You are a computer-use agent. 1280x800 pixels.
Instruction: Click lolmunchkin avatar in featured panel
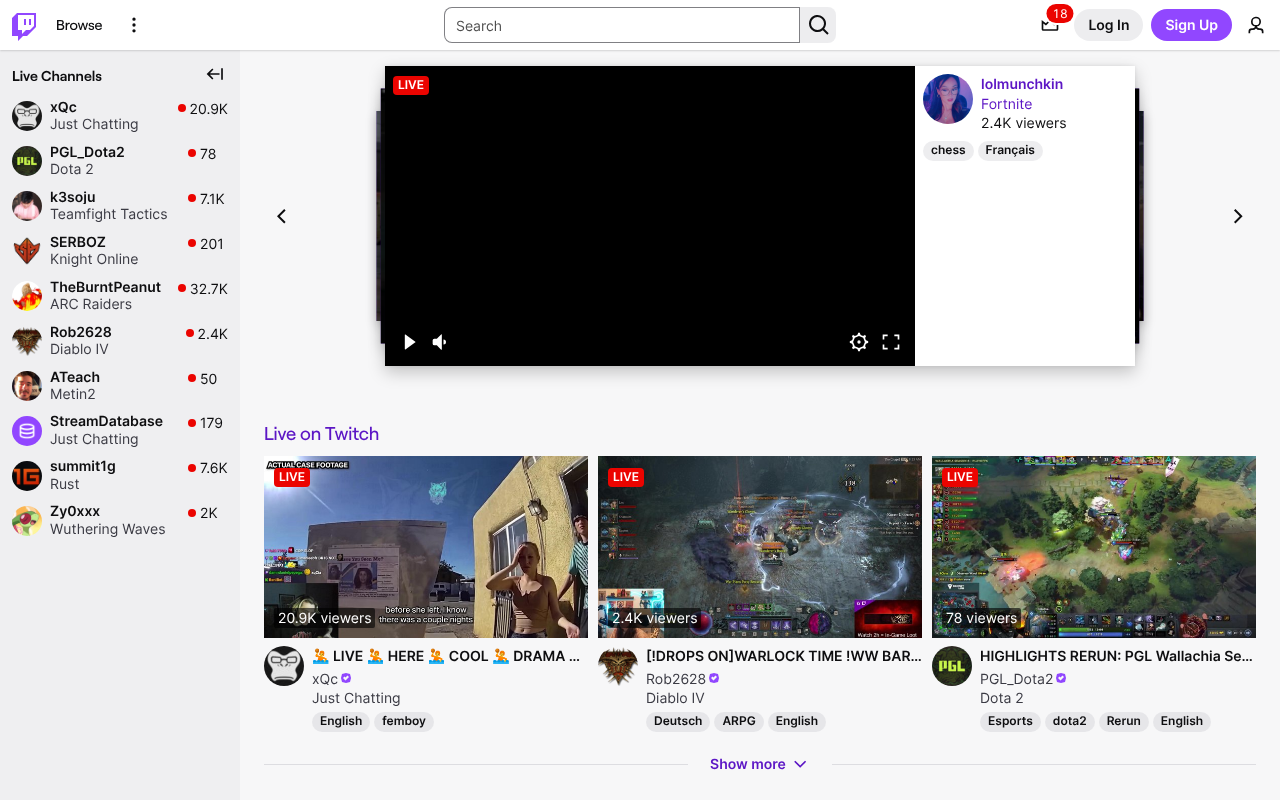pos(948,99)
